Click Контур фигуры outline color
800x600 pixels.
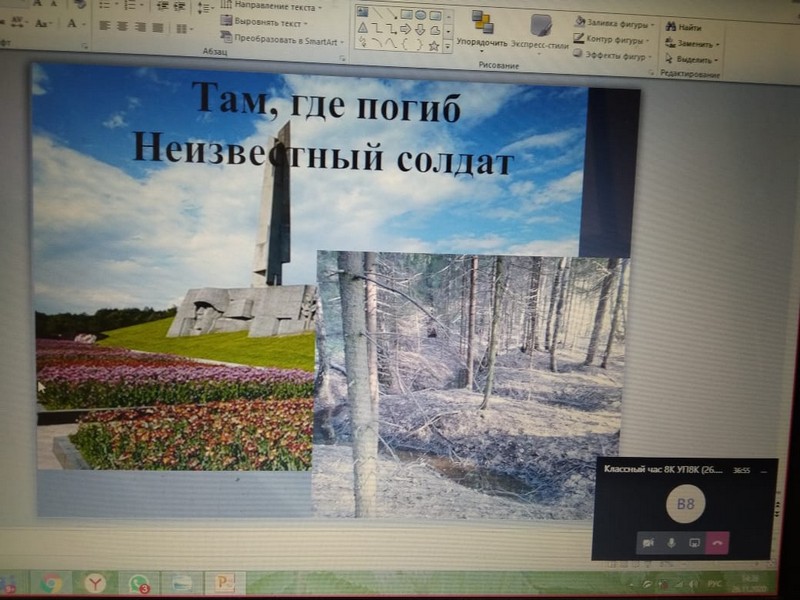tap(611, 39)
